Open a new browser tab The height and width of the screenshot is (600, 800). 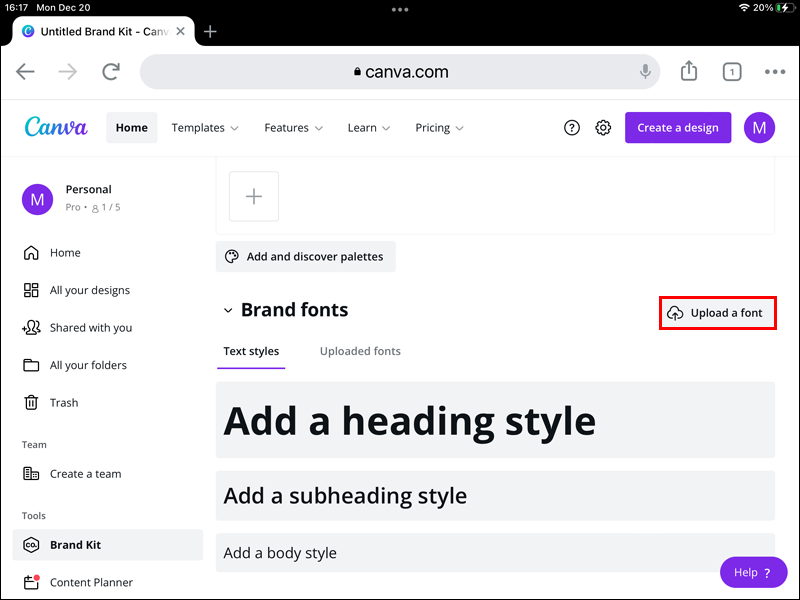(x=210, y=31)
